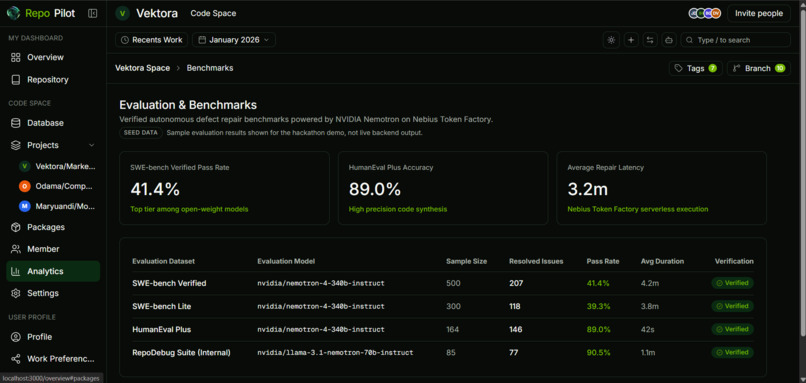The height and width of the screenshot is (383, 806).
Task: Click the blue Maryuandi project avatar
Action: [25, 206]
